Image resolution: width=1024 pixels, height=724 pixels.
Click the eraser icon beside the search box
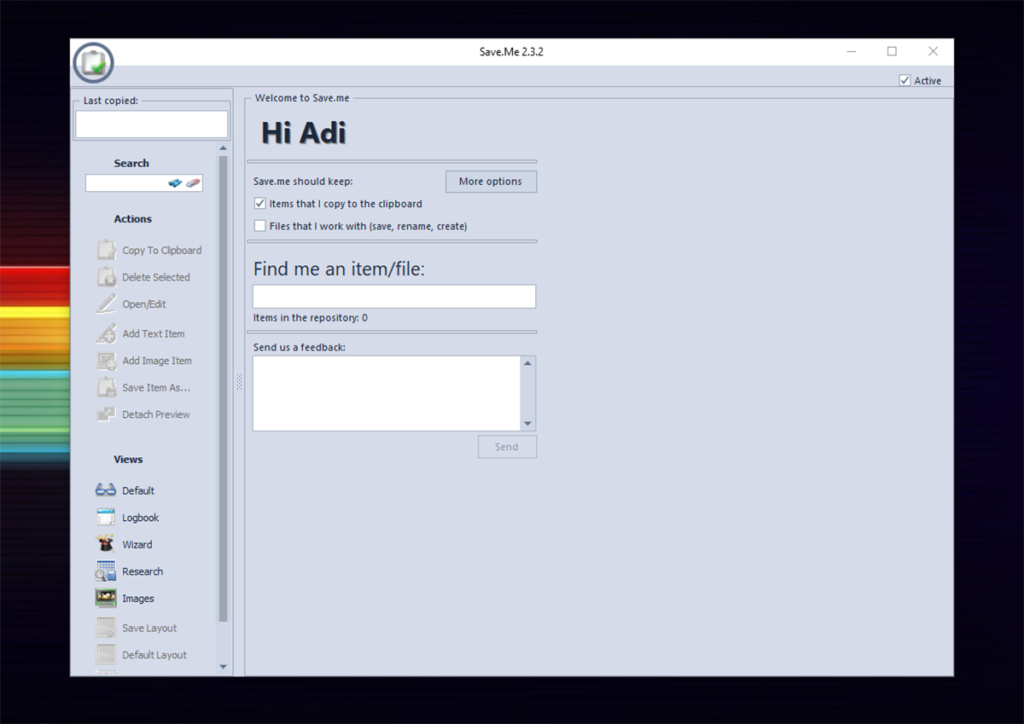[x=192, y=182]
